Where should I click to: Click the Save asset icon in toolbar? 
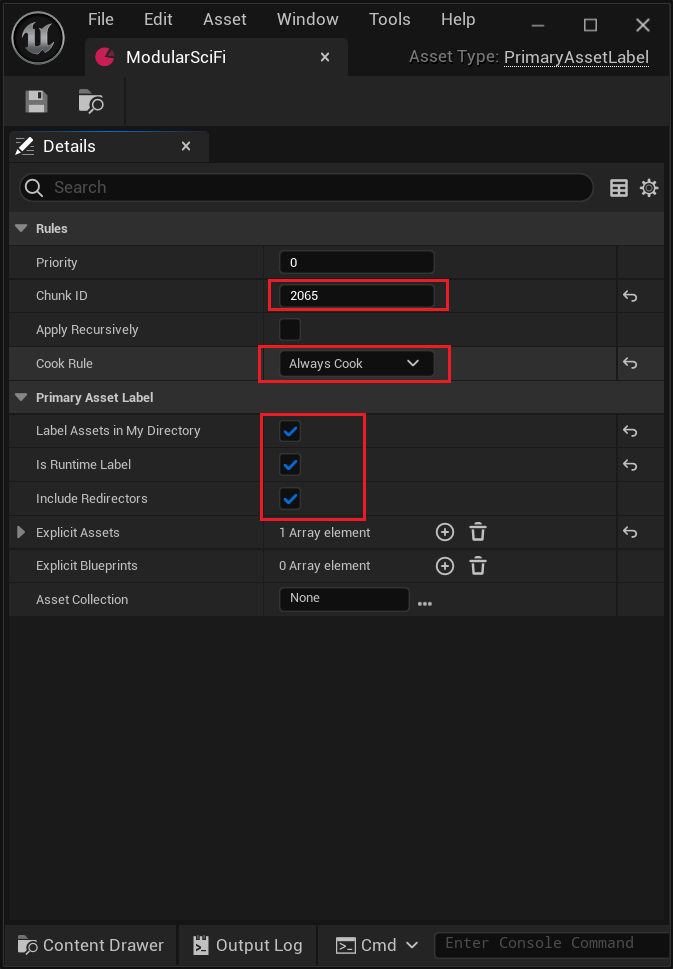tap(37, 101)
